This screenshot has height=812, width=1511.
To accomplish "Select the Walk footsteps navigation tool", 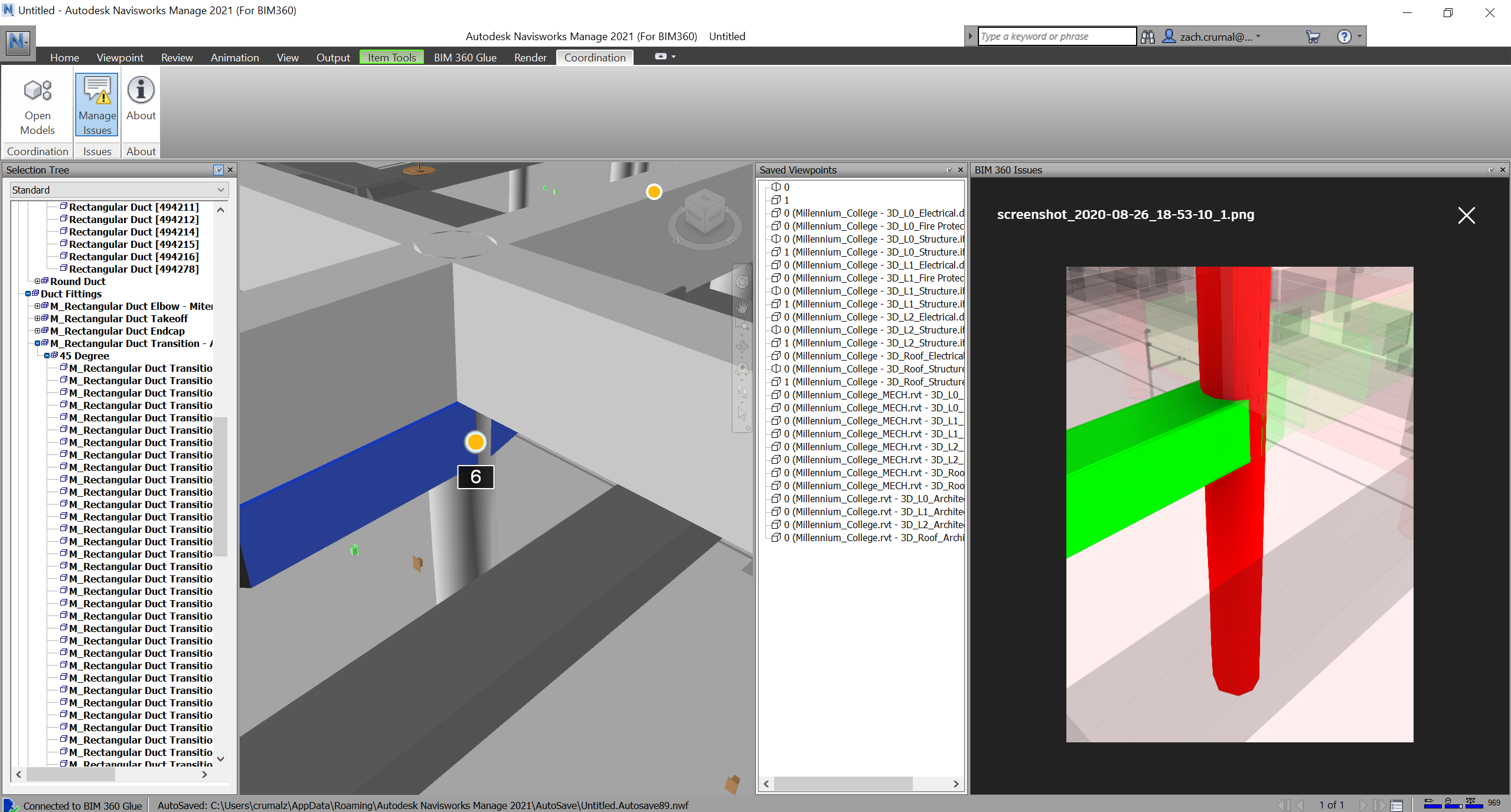I will click(x=742, y=391).
